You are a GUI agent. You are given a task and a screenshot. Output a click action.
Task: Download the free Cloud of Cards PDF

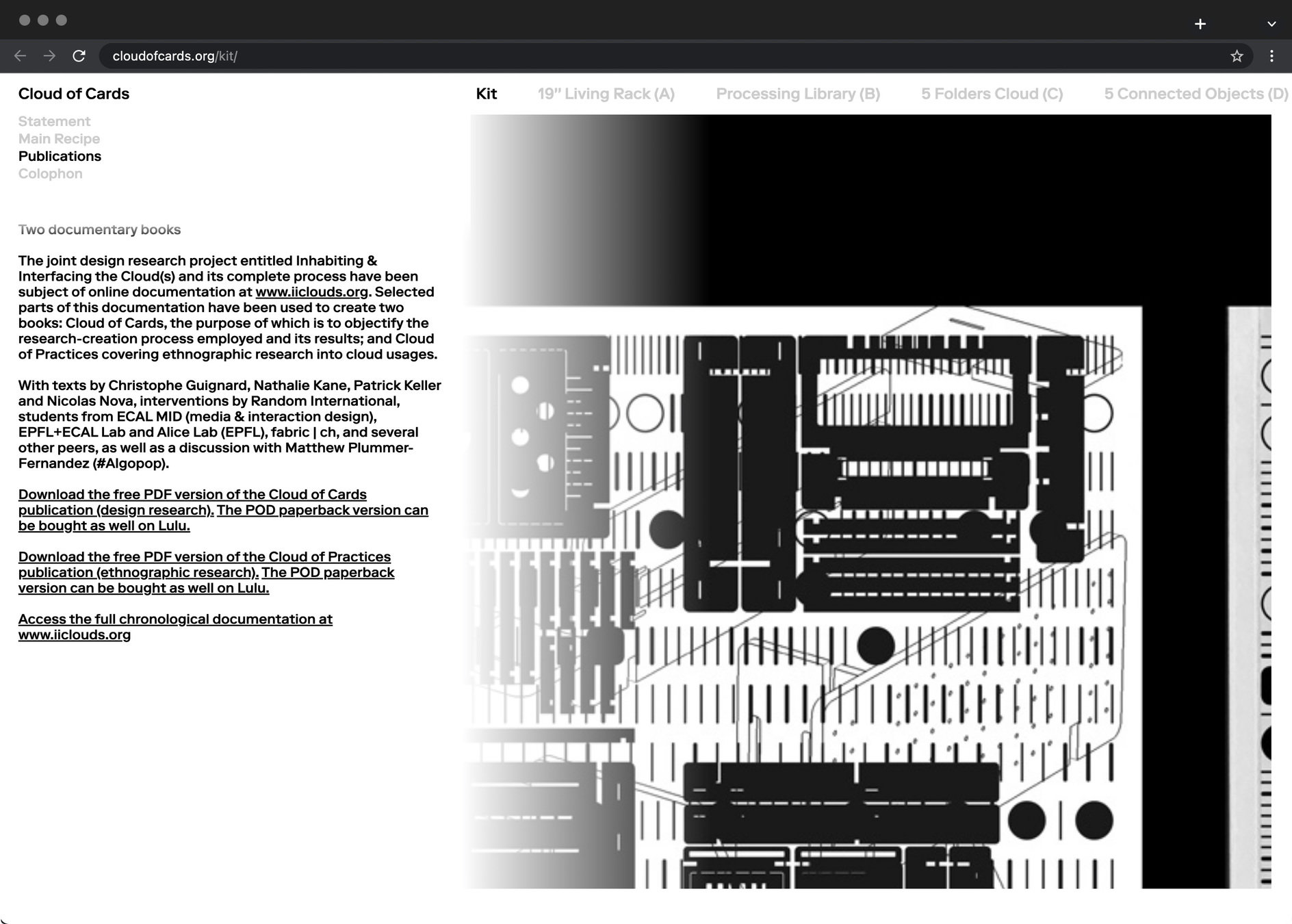point(192,502)
